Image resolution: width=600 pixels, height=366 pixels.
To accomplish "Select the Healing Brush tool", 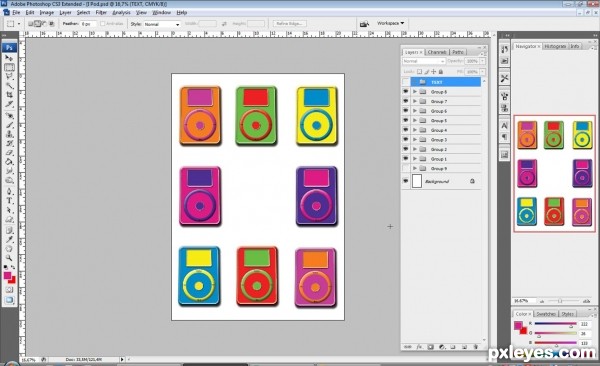I will pos(9,116).
